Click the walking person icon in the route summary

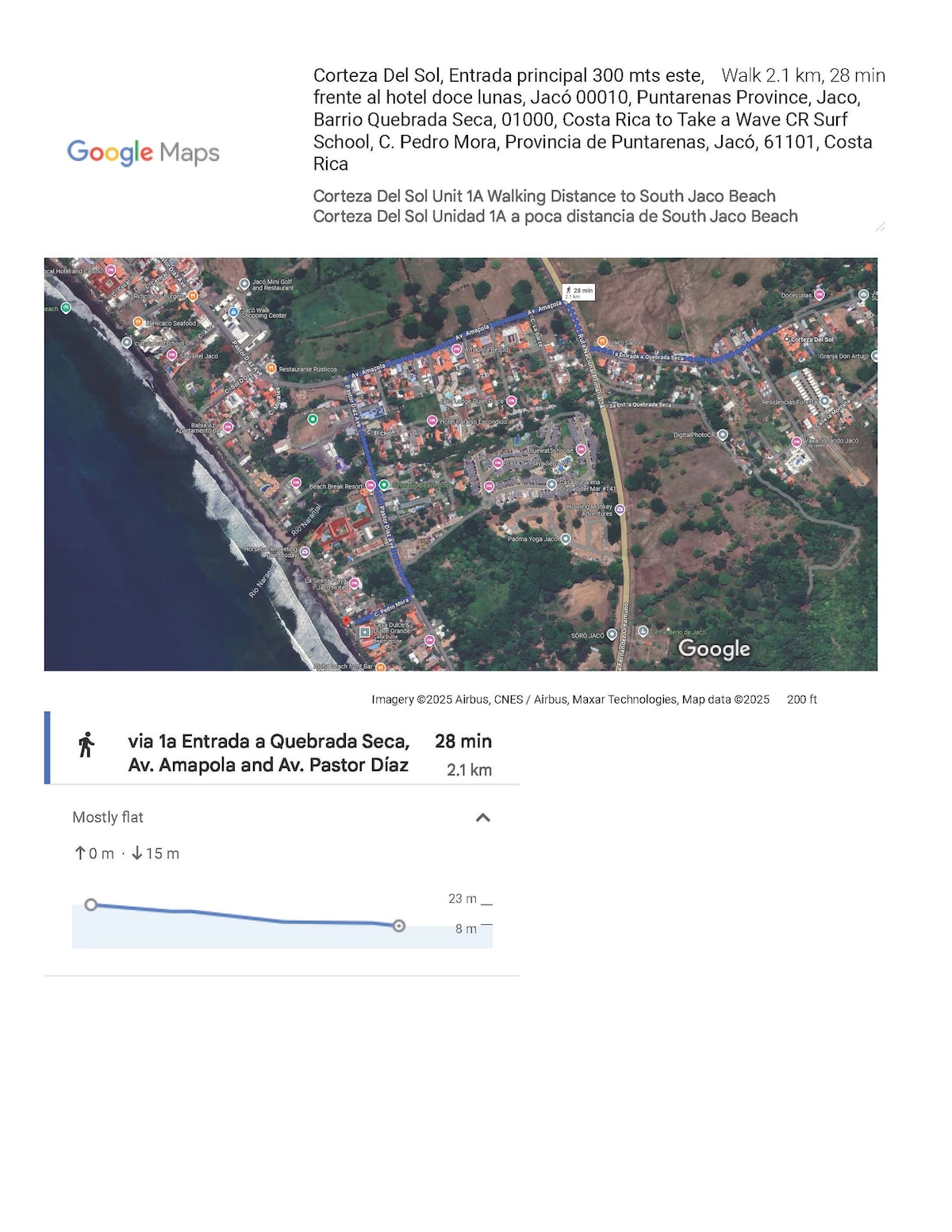click(86, 745)
